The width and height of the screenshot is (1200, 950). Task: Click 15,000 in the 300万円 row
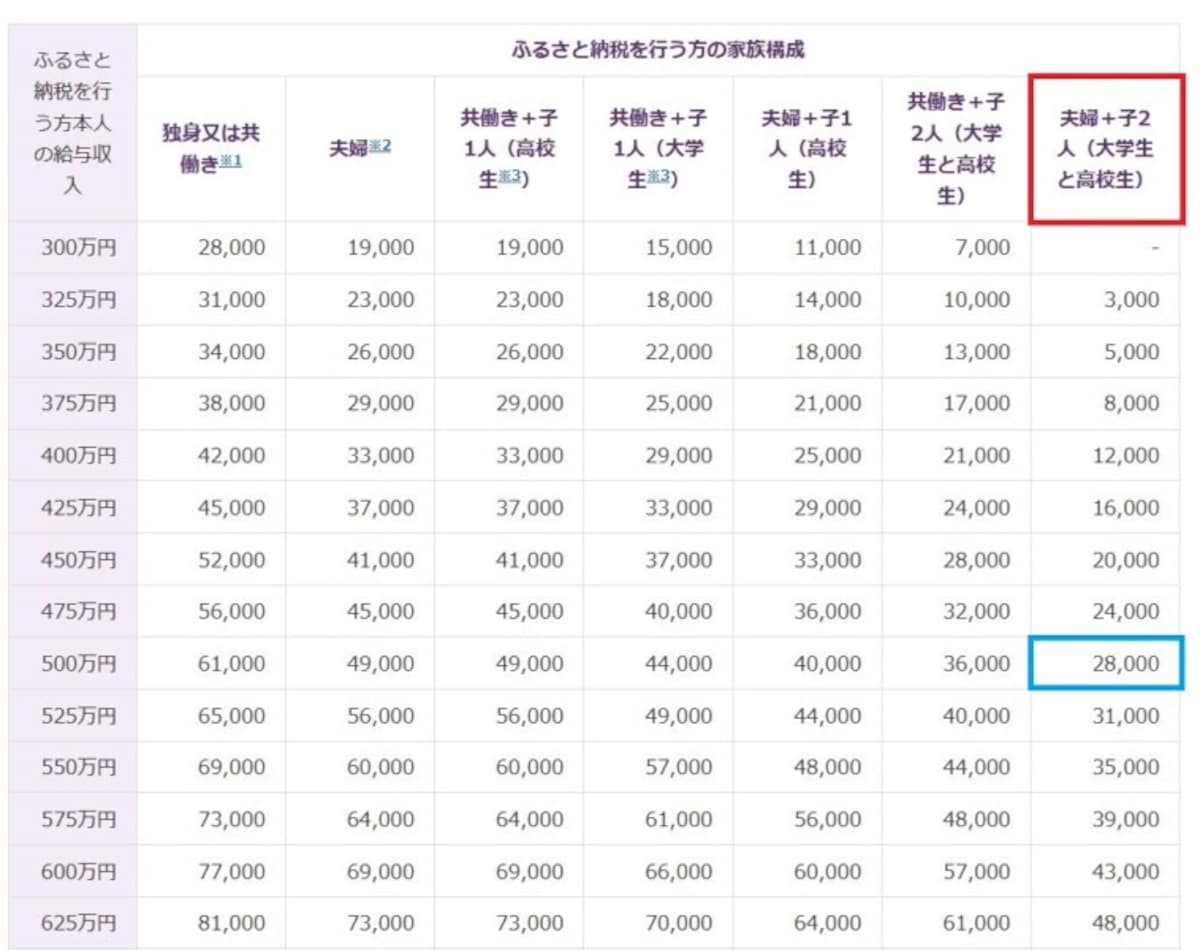tap(678, 248)
